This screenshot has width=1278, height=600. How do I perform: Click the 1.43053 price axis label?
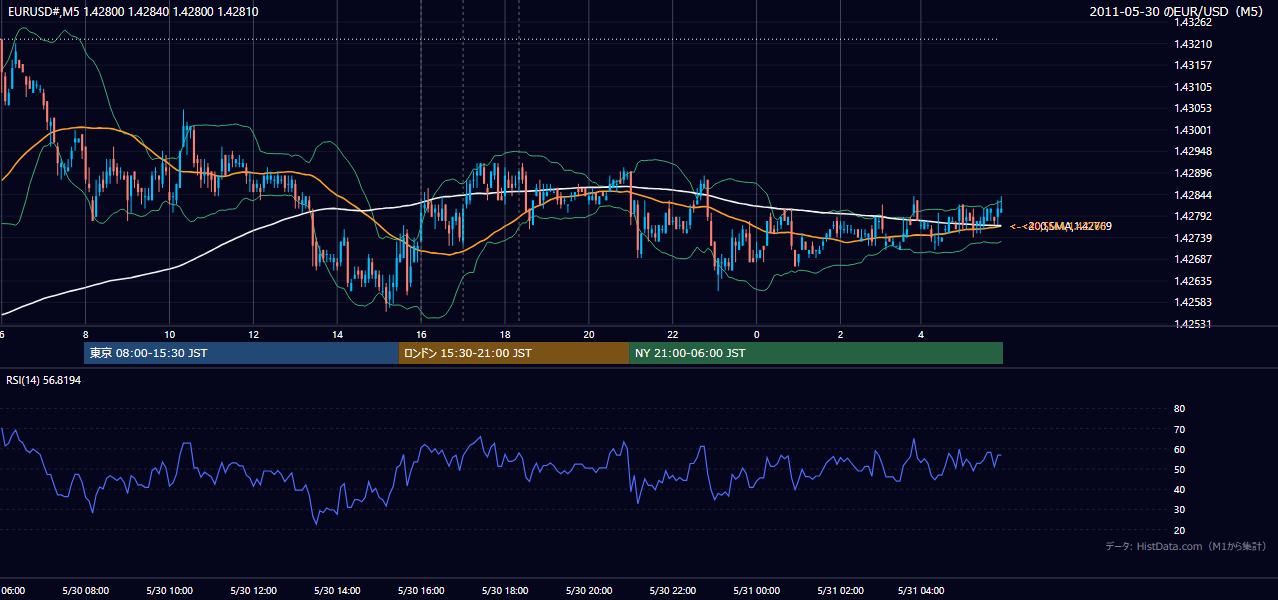coord(1194,108)
